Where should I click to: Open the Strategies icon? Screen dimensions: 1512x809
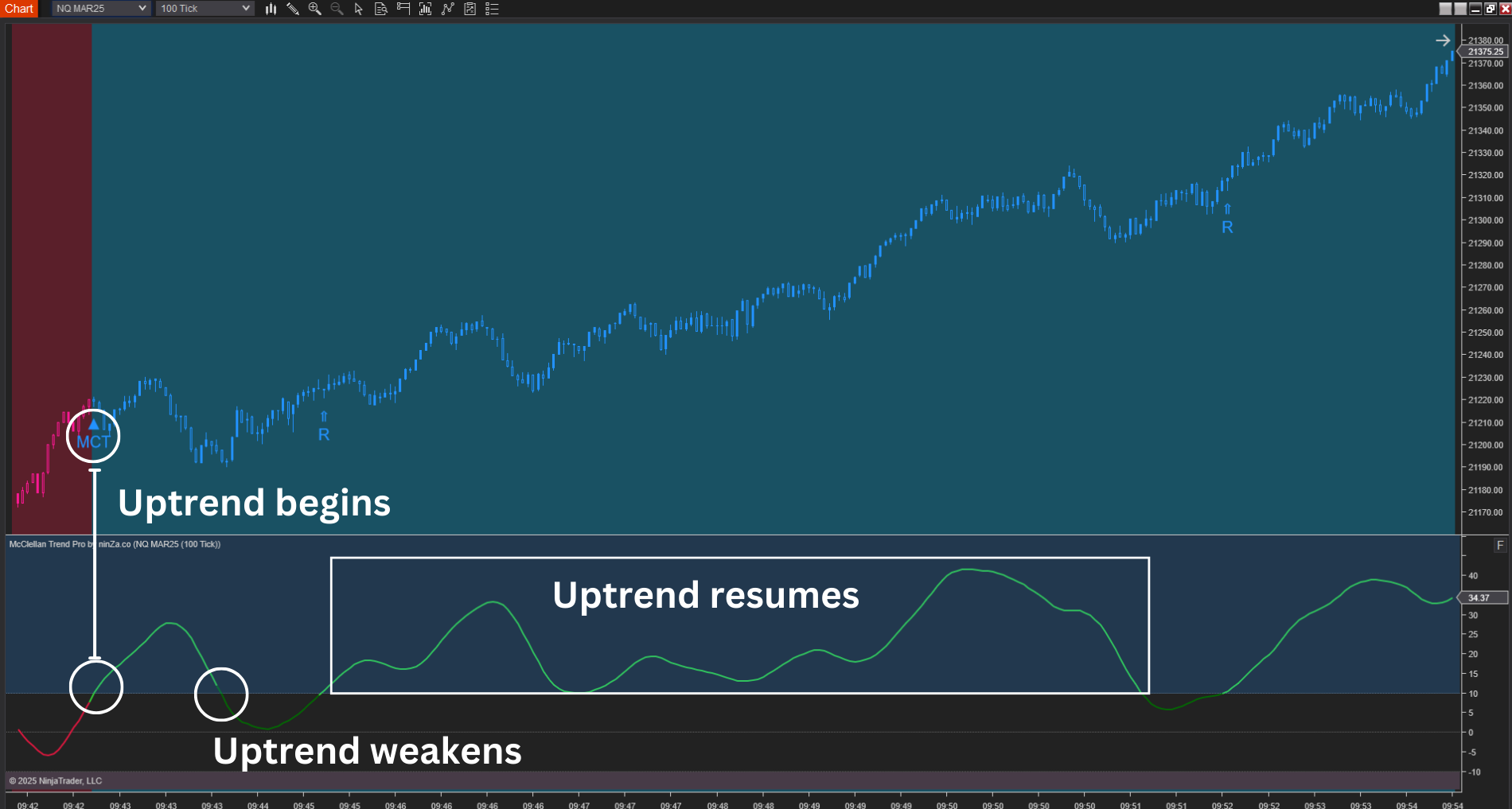(470, 9)
